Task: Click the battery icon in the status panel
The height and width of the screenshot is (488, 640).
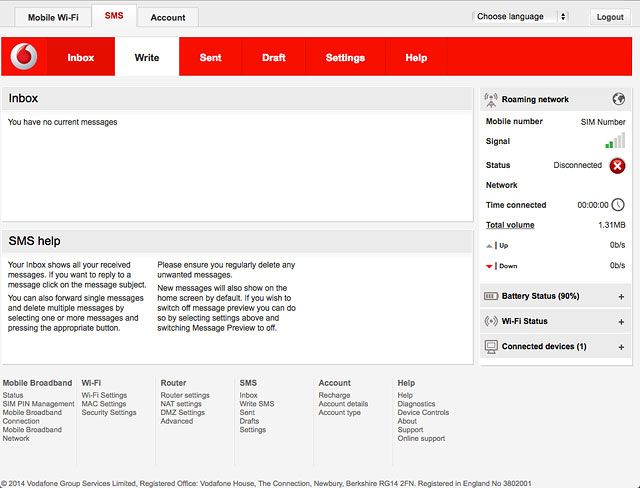Action: click(491, 297)
